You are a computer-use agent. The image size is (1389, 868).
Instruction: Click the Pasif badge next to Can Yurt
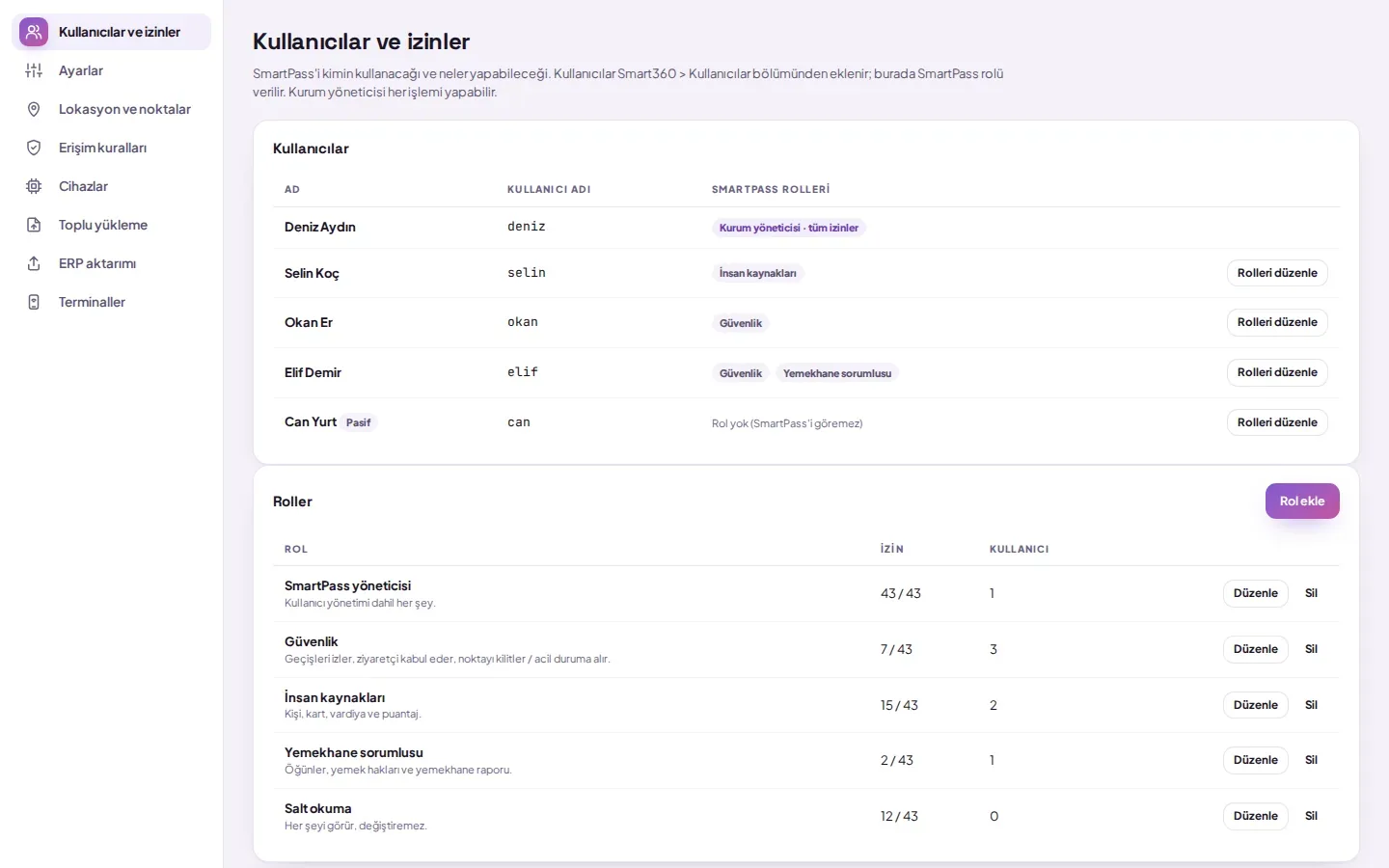pyautogui.click(x=359, y=422)
